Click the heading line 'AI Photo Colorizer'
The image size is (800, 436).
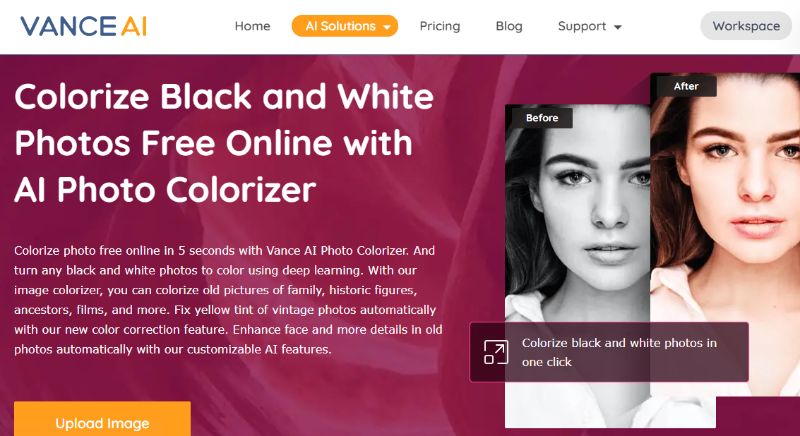coord(165,190)
